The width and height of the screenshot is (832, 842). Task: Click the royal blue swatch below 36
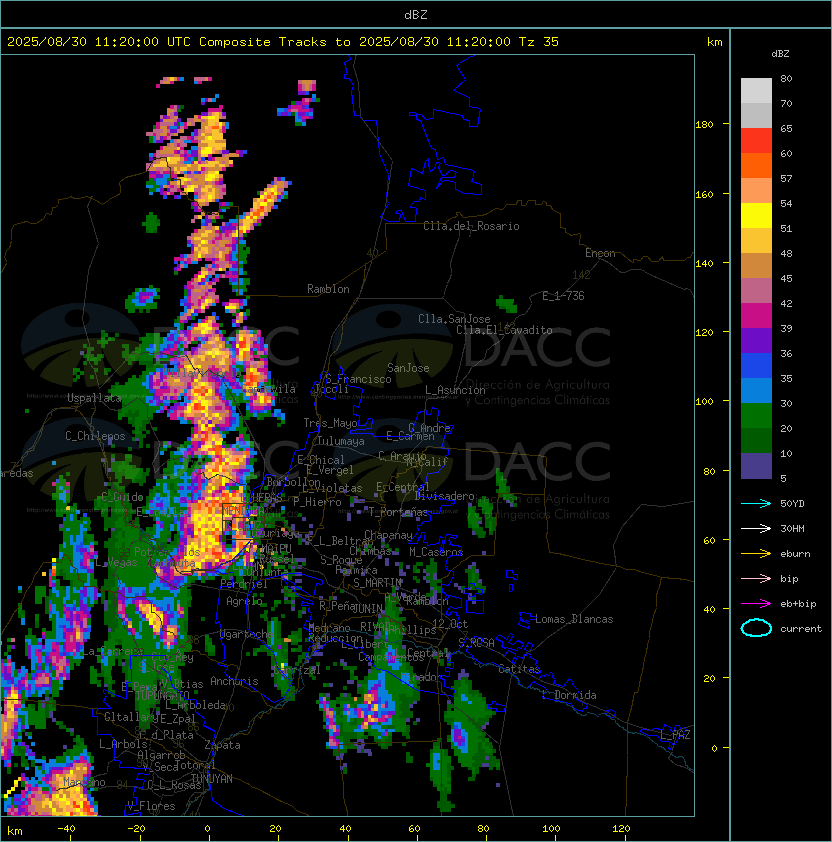(756, 366)
